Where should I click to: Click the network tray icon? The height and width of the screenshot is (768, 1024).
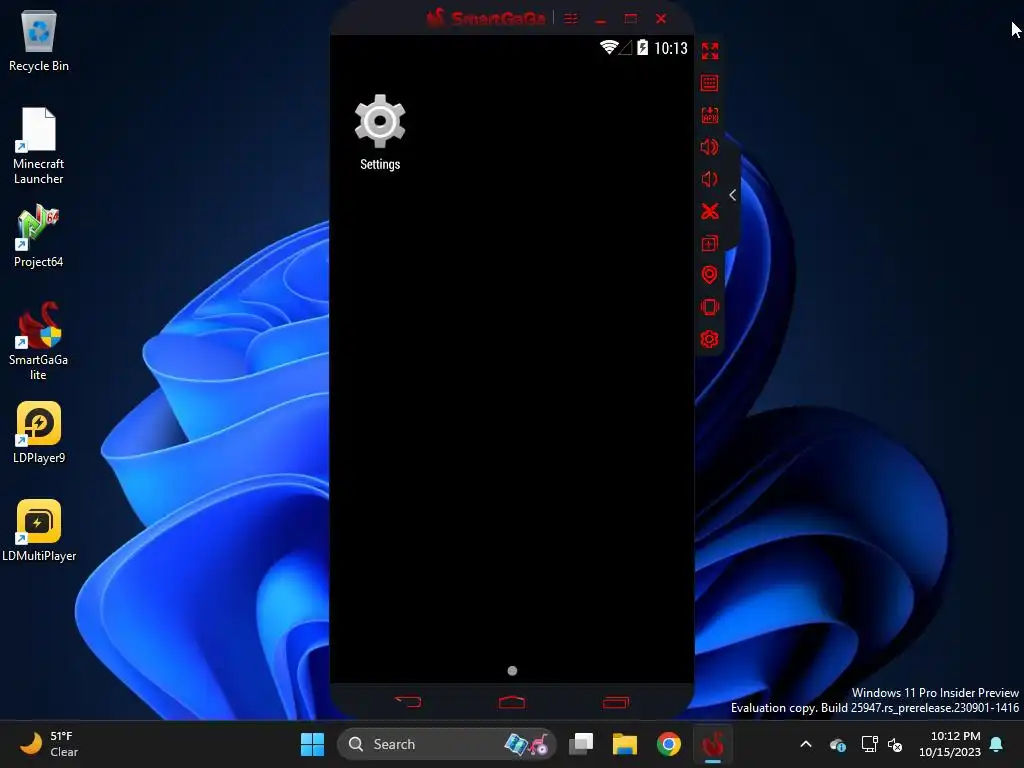coord(869,744)
